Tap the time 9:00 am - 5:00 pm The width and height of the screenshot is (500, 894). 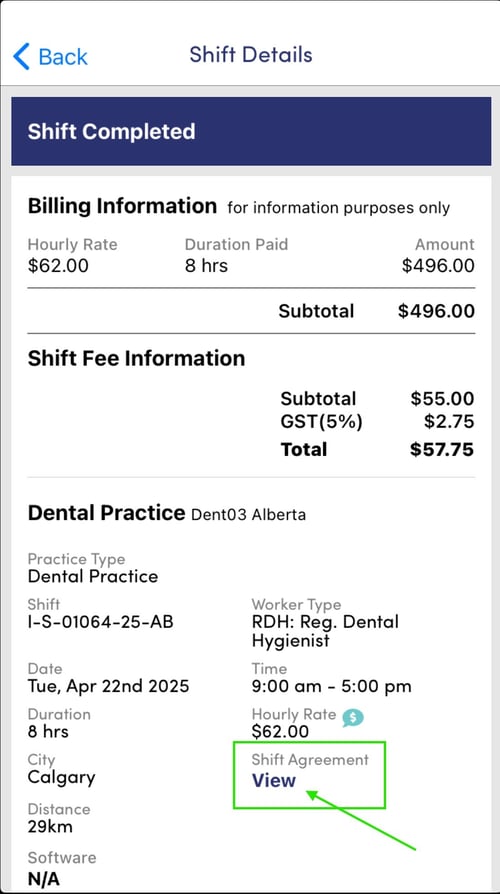[x=331, y=686]
